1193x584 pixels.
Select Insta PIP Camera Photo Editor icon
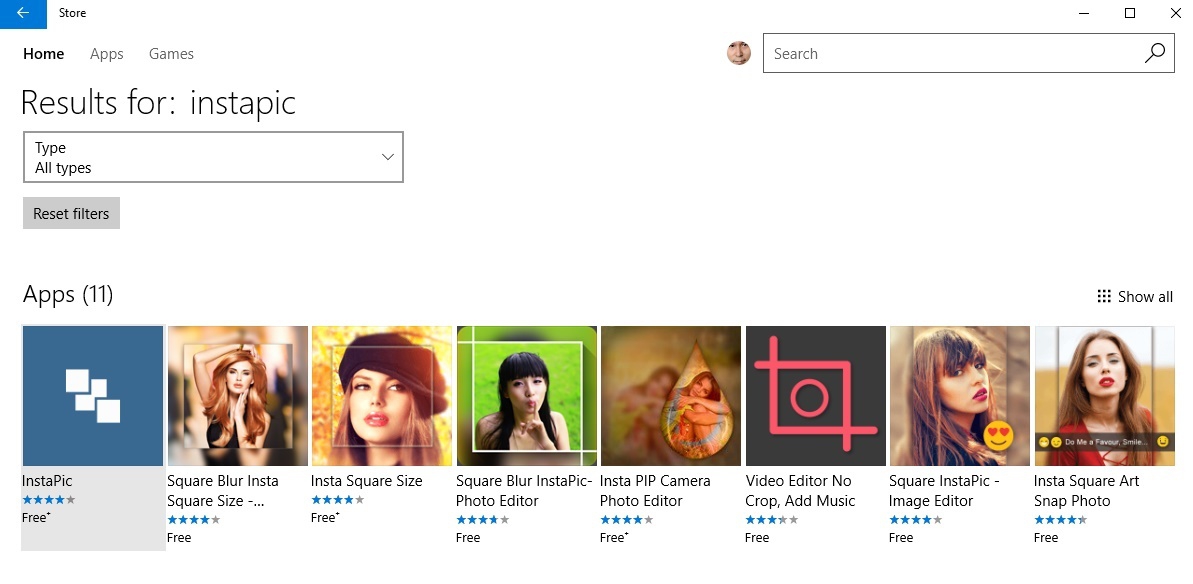(x=670, y=396)
